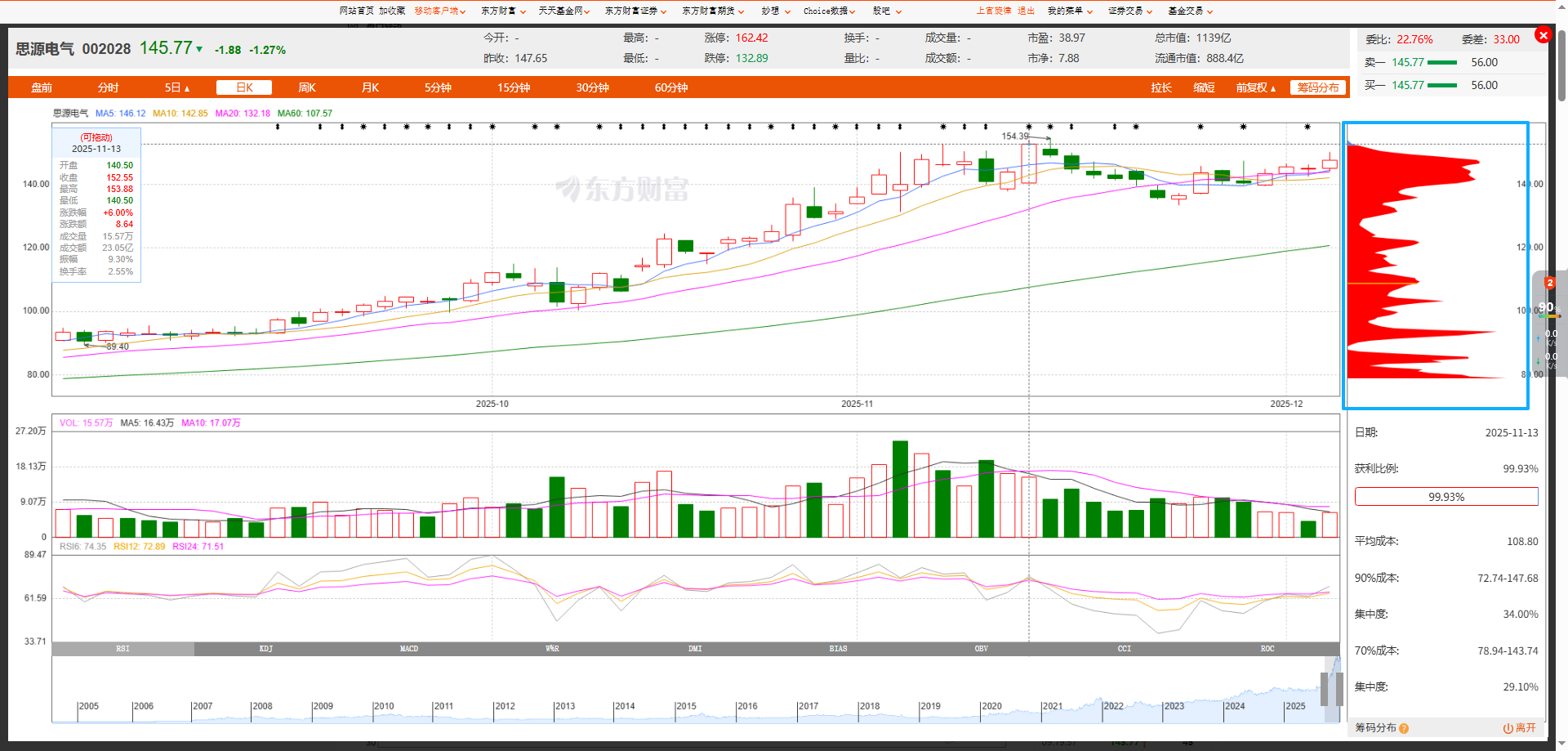Click the 2008 marker on timeline navigator

262,707
